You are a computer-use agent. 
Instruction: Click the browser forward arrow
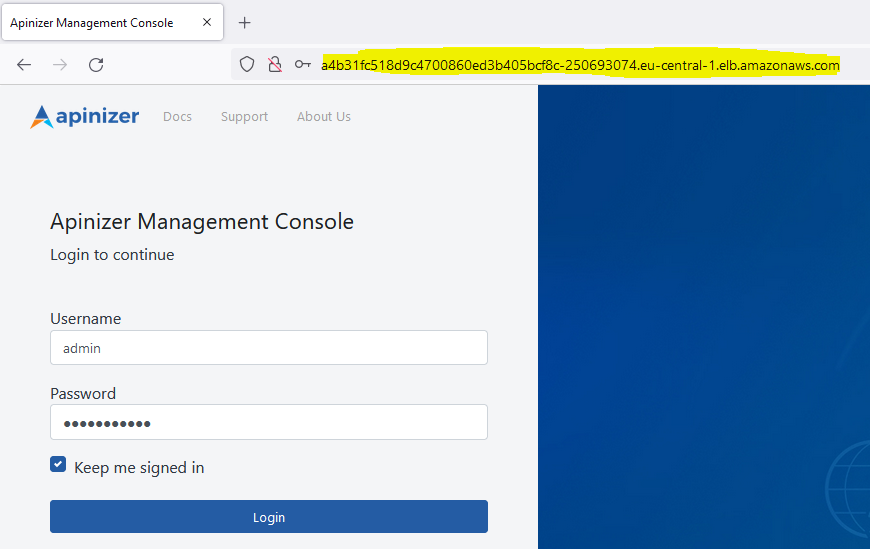point(60,65)
